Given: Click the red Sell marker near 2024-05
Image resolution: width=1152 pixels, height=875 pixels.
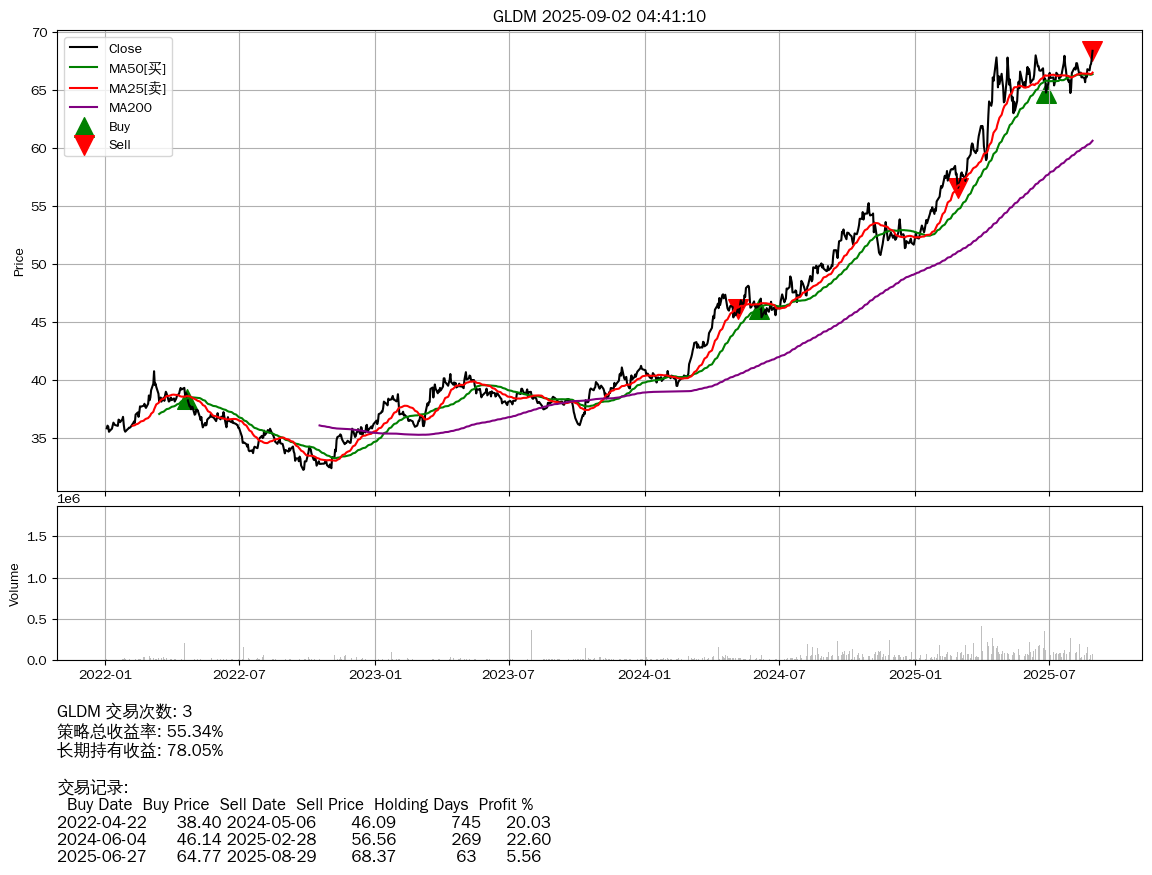Looking at the screenshot, I should [x=738, y=309].
